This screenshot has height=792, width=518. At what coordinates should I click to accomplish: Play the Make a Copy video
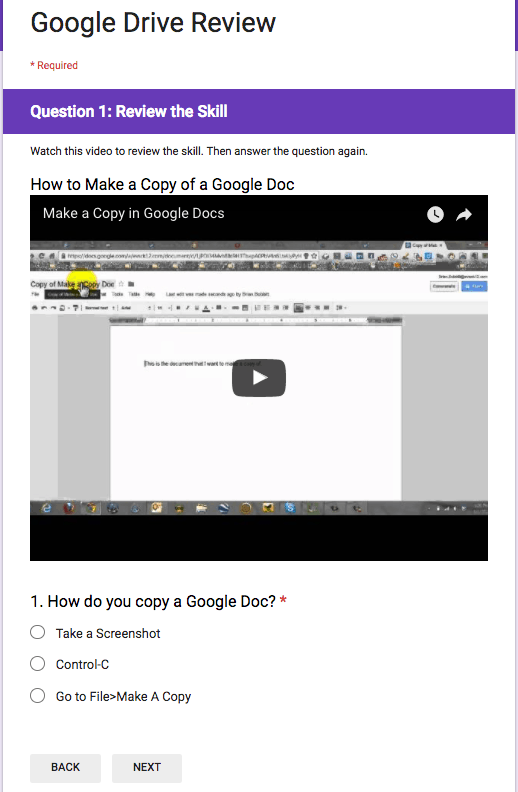tap(259, 378)
